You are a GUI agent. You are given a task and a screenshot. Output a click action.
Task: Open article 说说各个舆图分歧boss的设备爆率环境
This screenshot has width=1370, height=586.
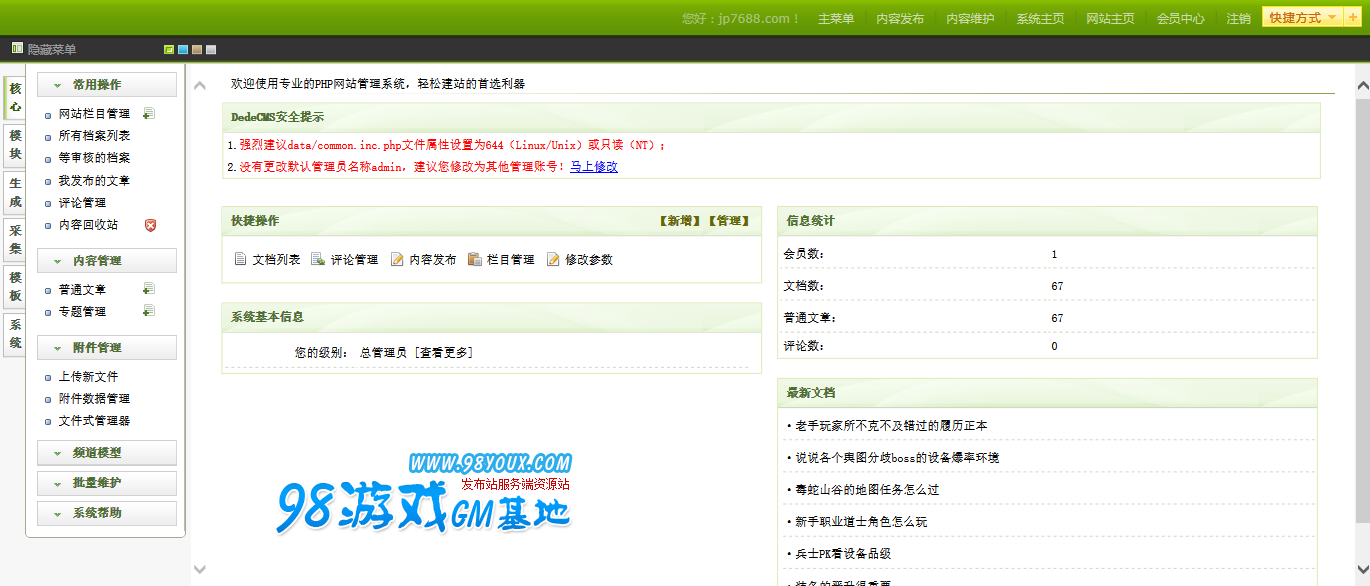pyautogui.click(x=897, y=458)
